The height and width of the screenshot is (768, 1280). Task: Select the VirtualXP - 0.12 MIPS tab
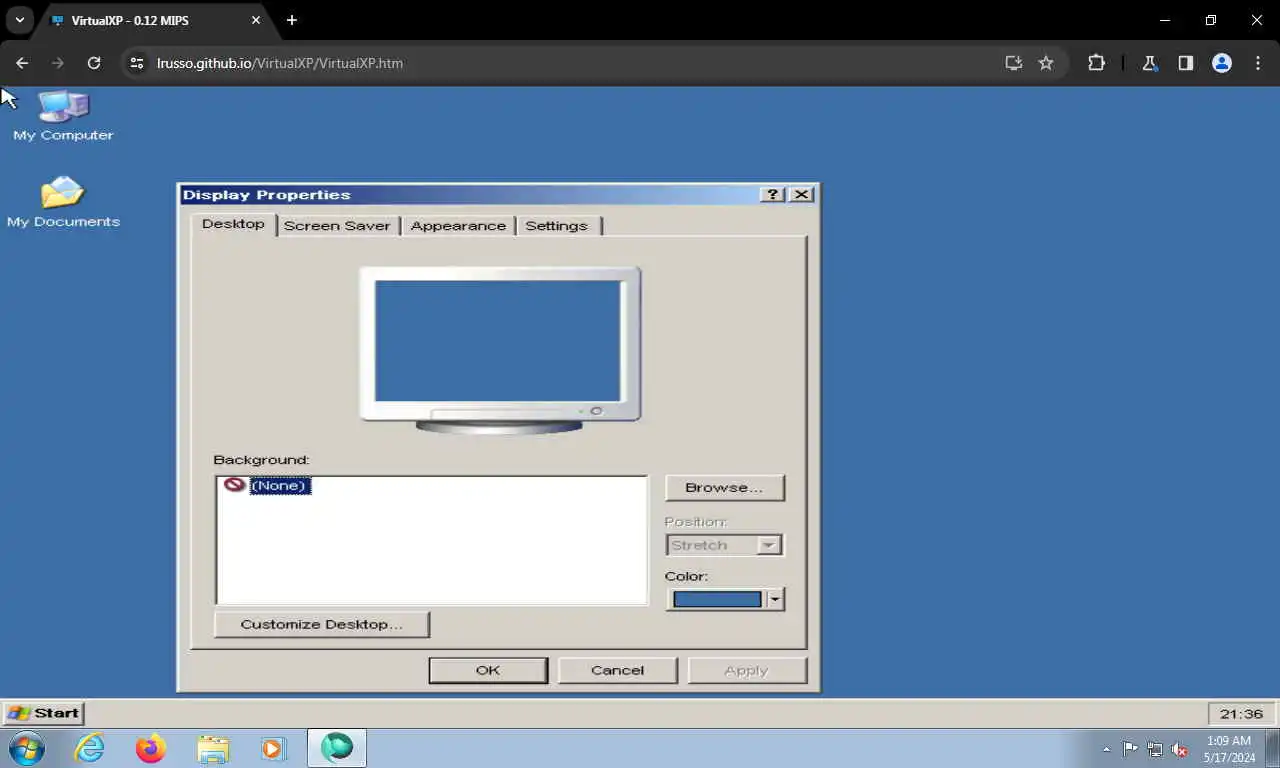[x=155, y=20]
